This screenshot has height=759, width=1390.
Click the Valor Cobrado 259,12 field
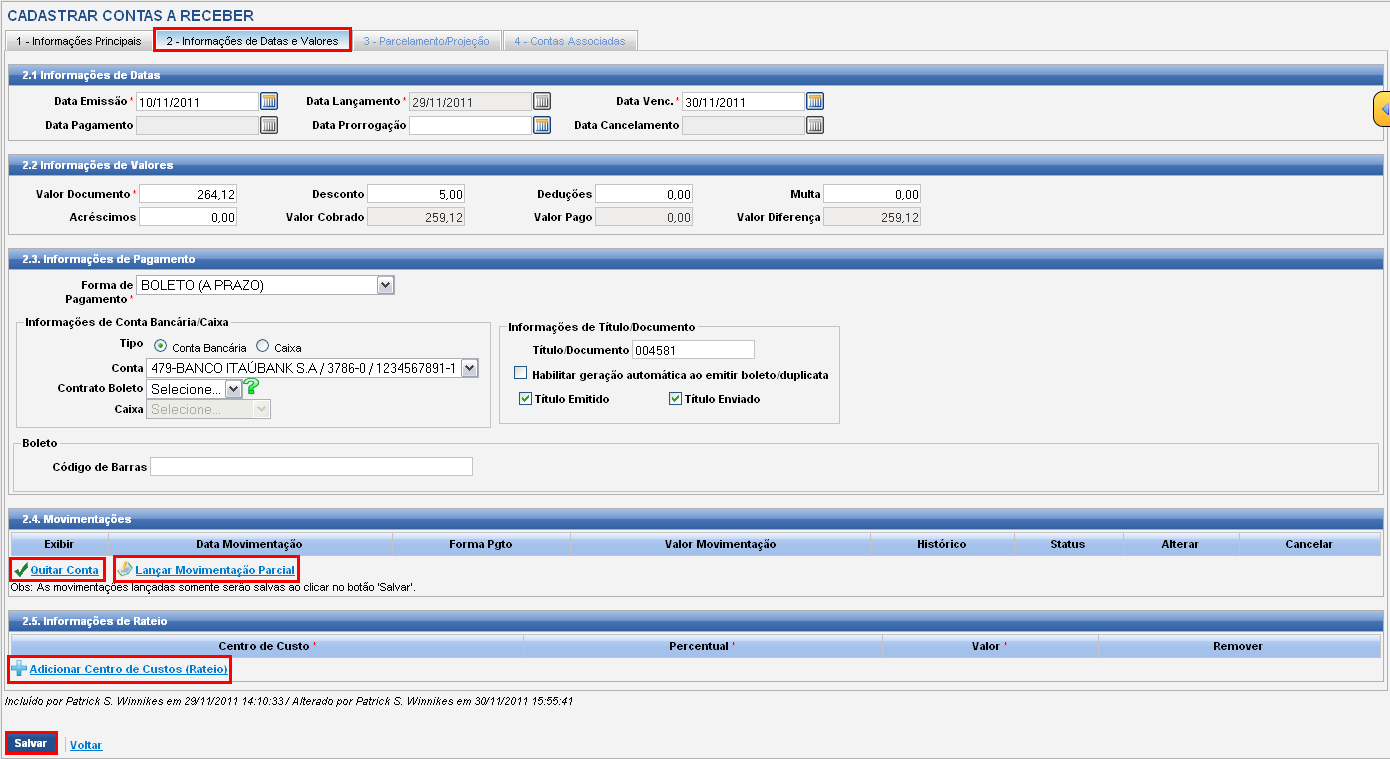(416, 217)
